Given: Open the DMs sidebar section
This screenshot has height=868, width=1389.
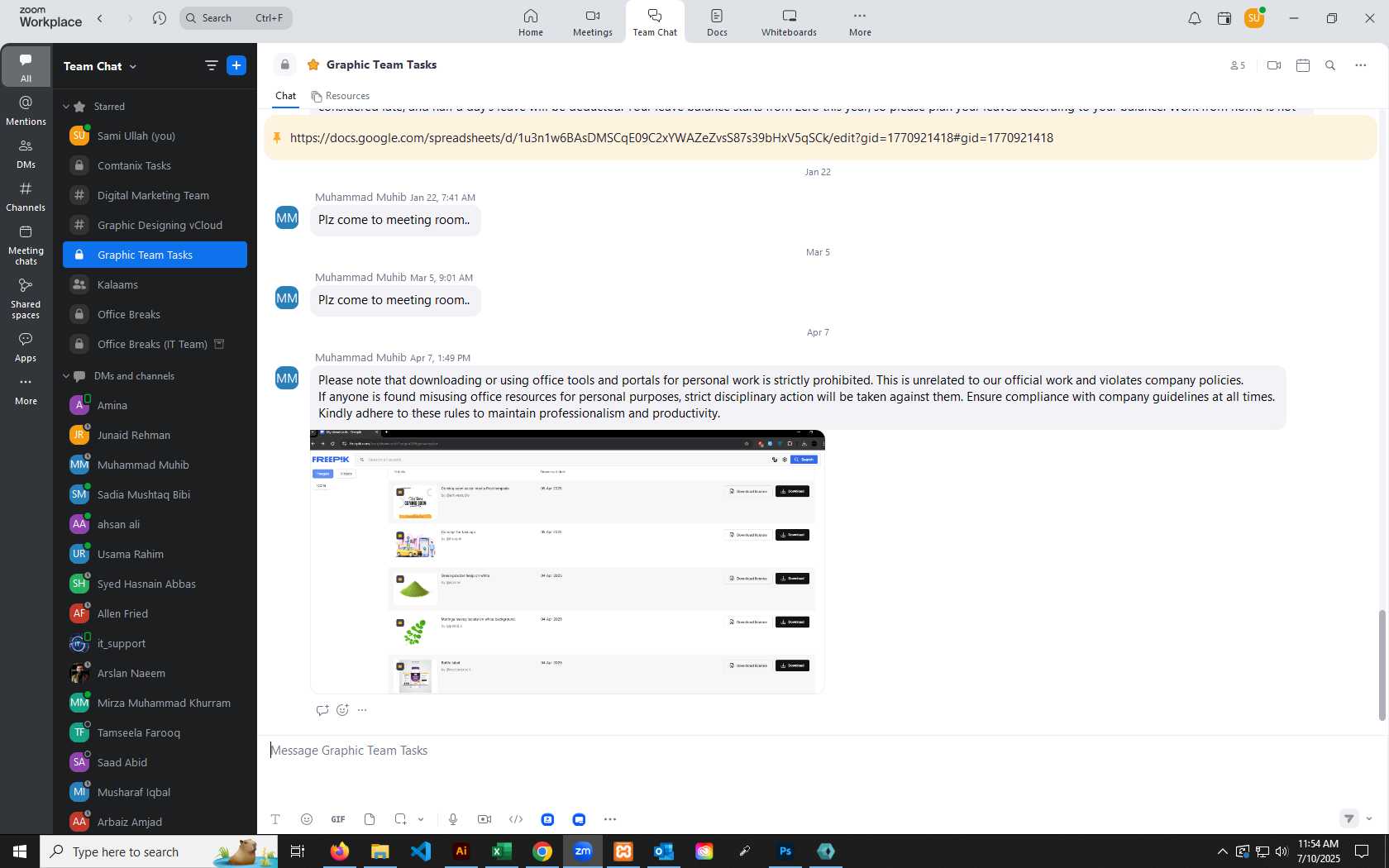Looking at the screenshot, I should pos(26,154).
